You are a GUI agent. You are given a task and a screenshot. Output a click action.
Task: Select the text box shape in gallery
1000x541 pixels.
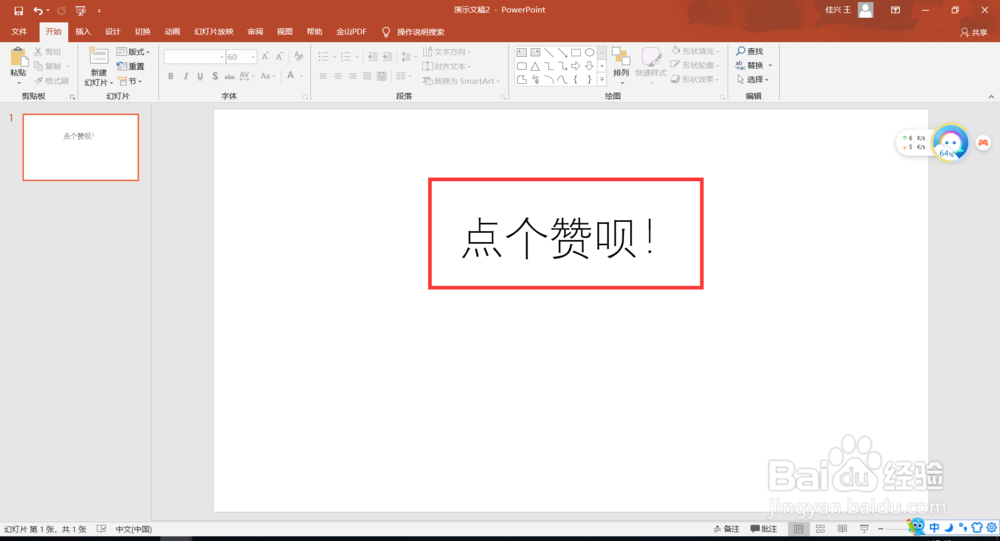click(x=522, y=52)
